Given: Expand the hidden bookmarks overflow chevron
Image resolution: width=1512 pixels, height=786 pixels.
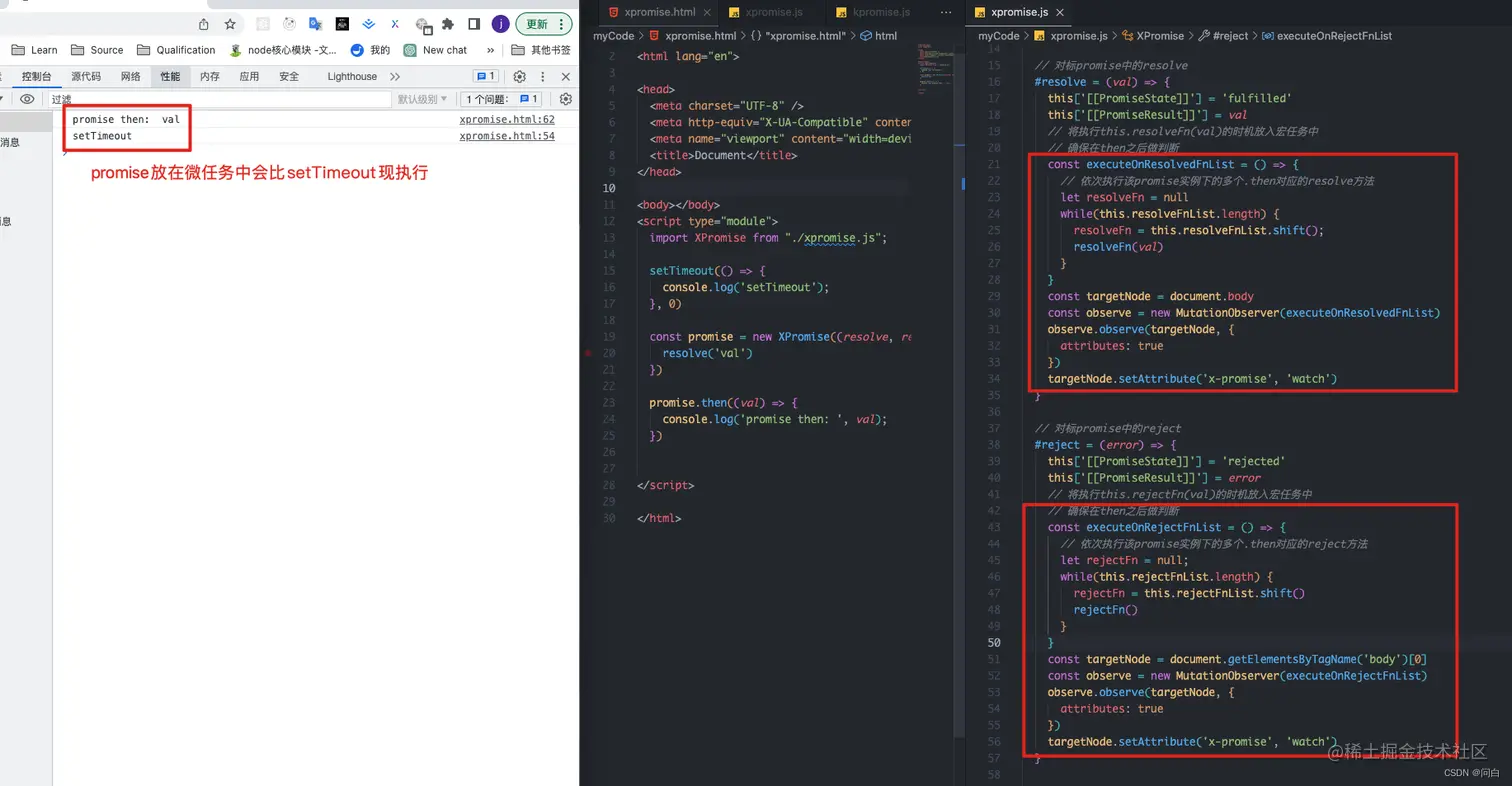Looking at the screenshot, I should click(491, 50).
